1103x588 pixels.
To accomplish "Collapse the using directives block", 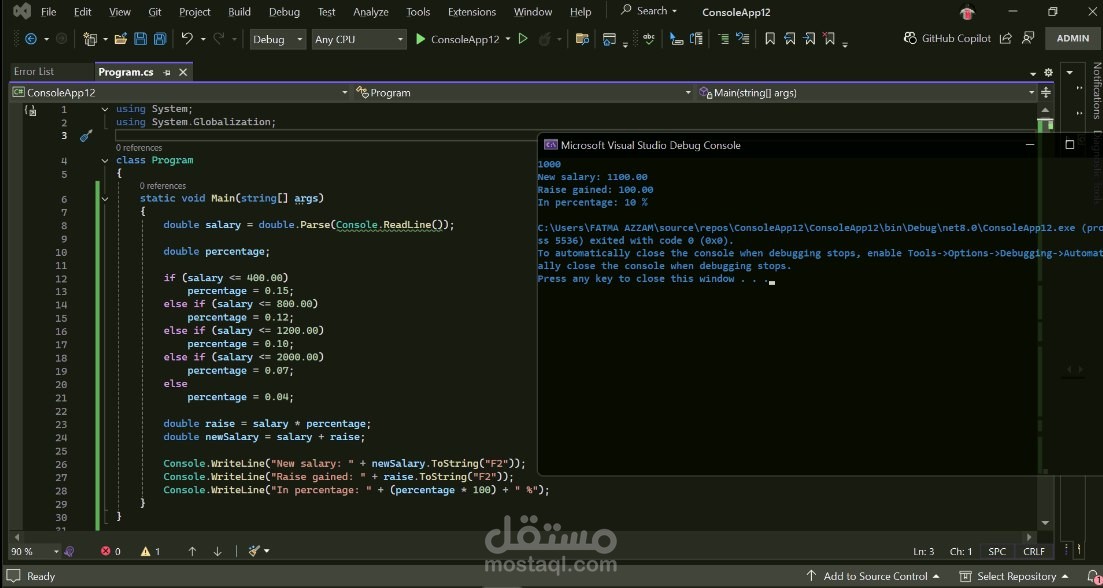I will click(x=105, y=109).
